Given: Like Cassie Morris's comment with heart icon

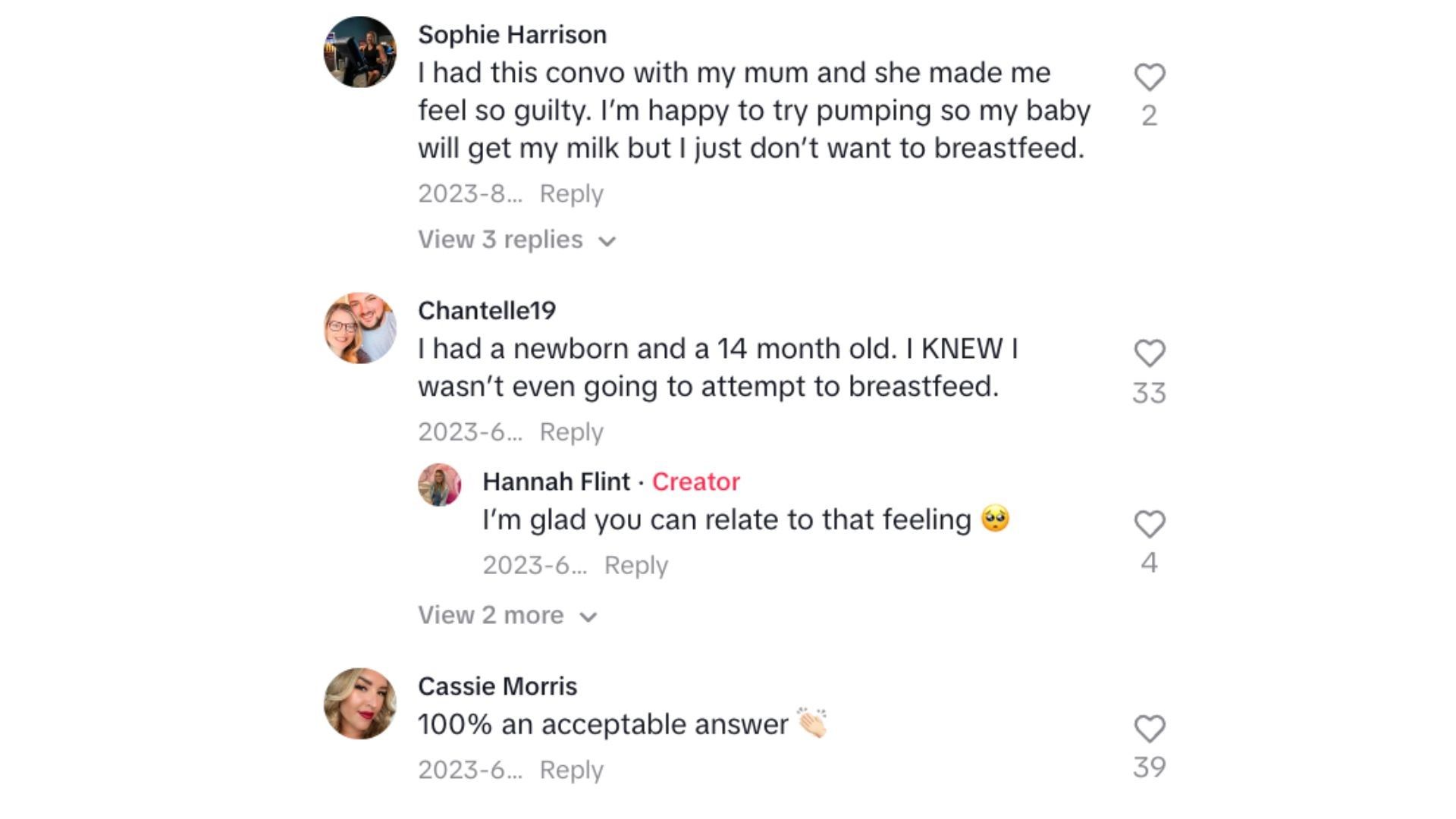Looking at the screenshot, I should tap(1149, 729).
